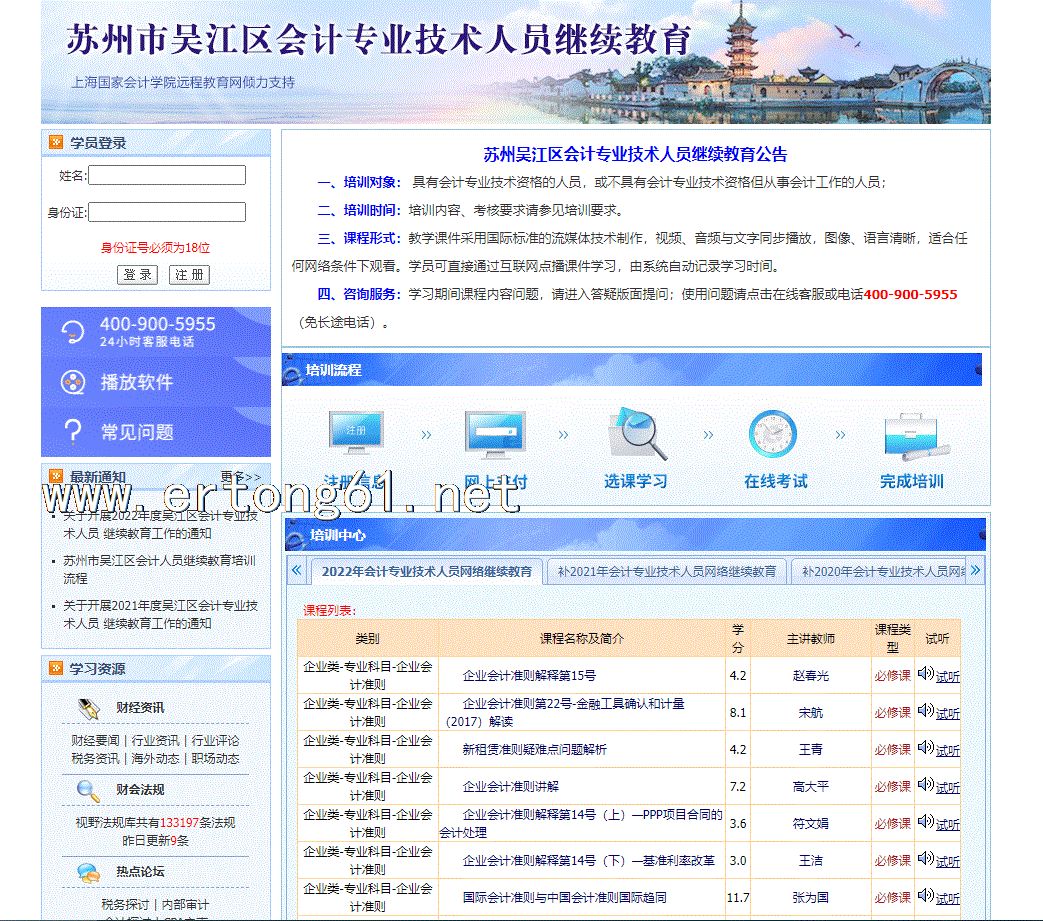Click the 网上支付 payment icon

pos(494,435)
